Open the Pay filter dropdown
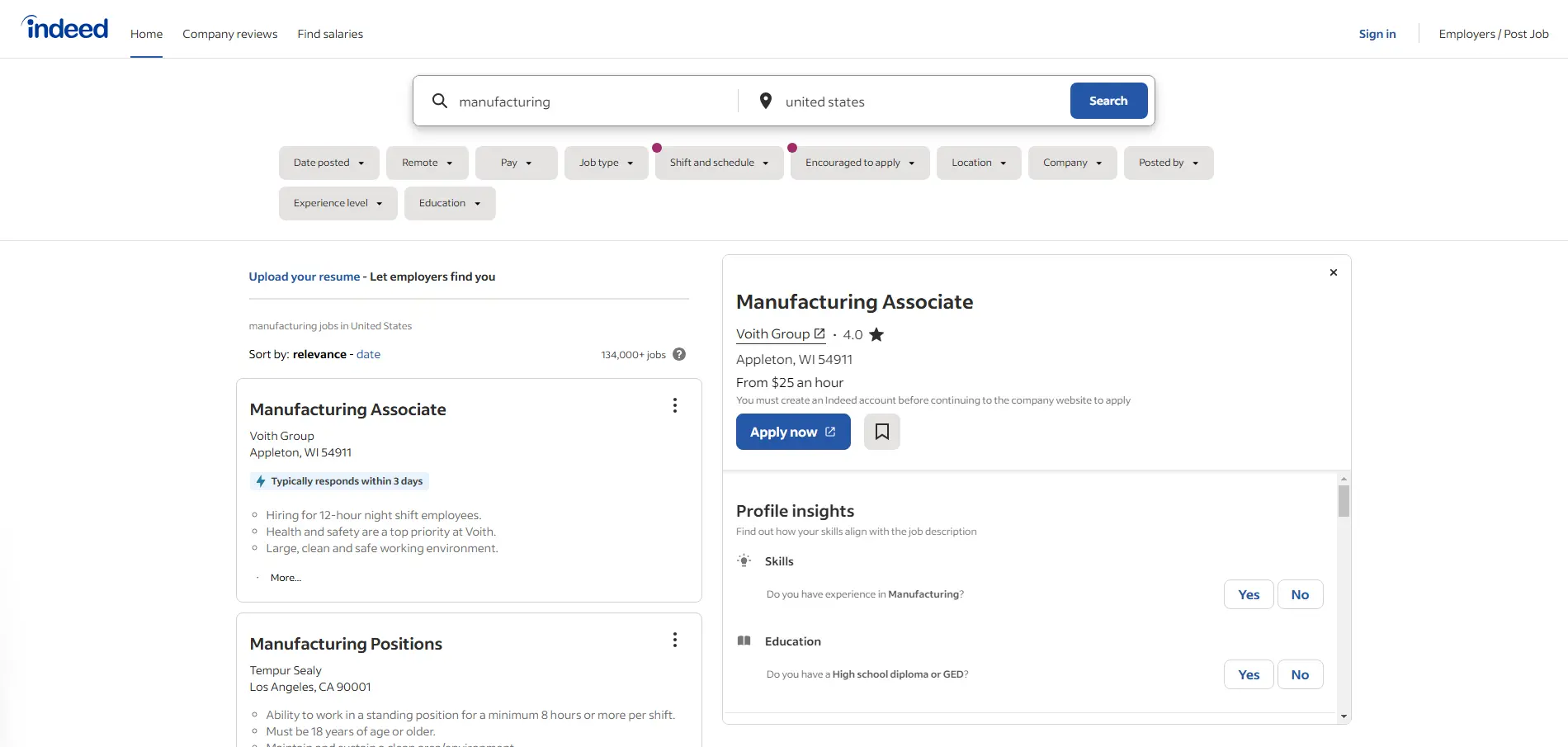The image size is (1568, 747). click(x=517, y=163)
